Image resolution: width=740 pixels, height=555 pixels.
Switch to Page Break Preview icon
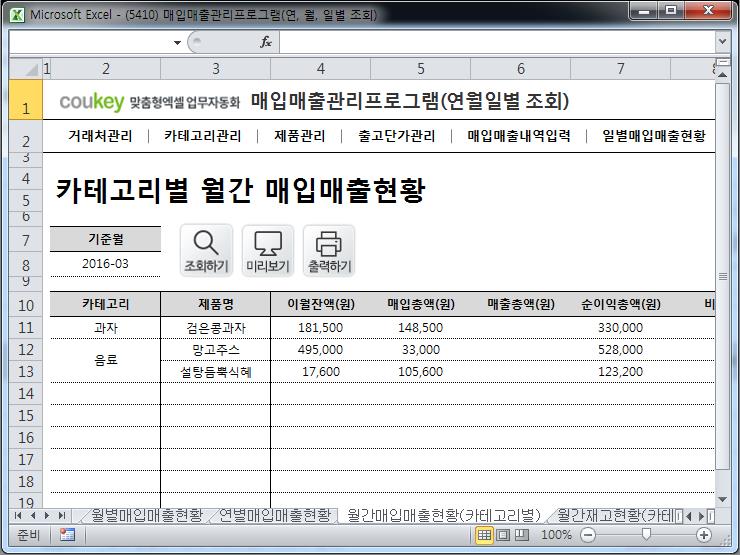click(521, 535)
